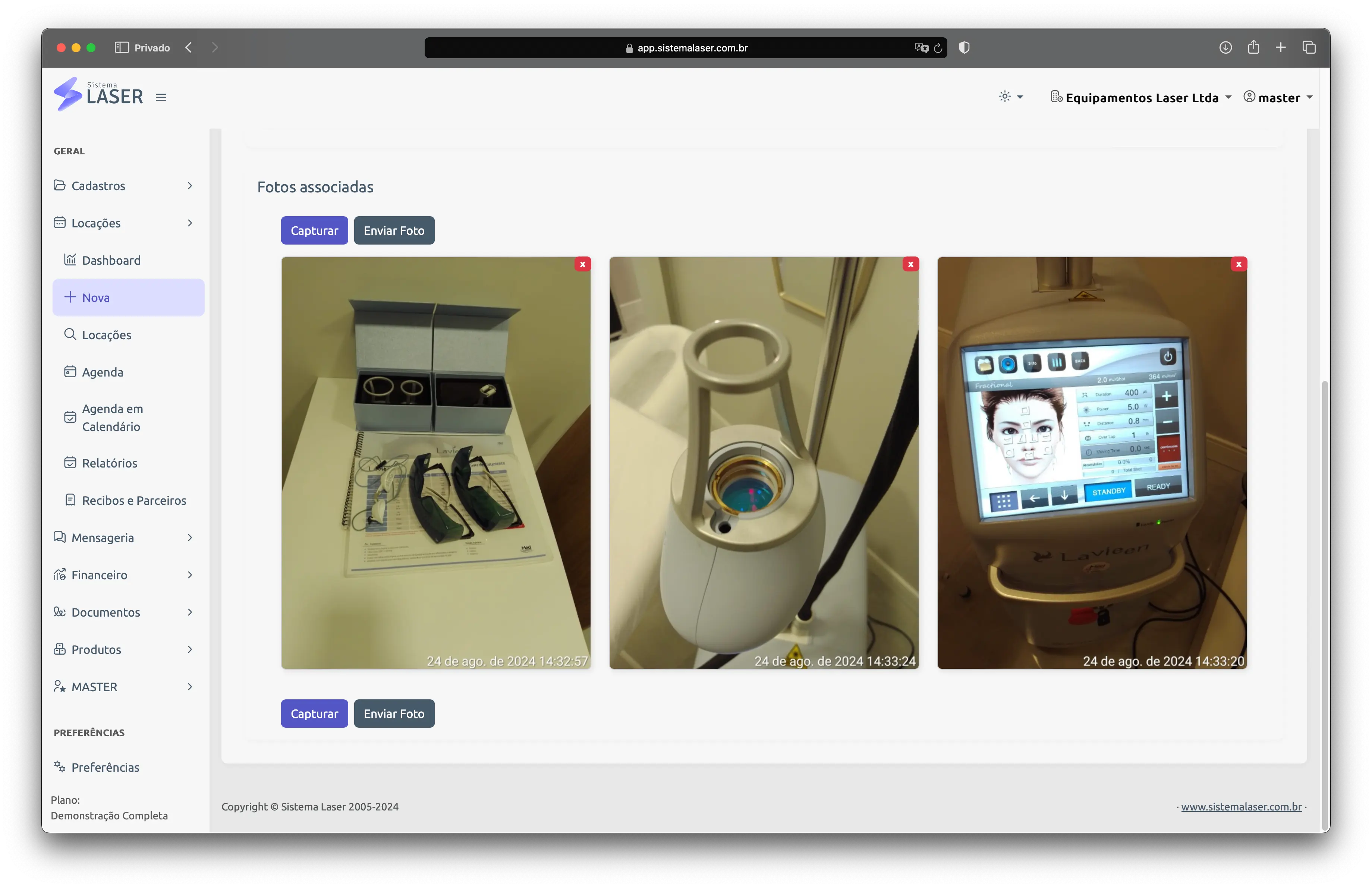The image size is (1372, 888).
Task: Click the Relatórios calendar-check icon
Action: tap(70, 463)
